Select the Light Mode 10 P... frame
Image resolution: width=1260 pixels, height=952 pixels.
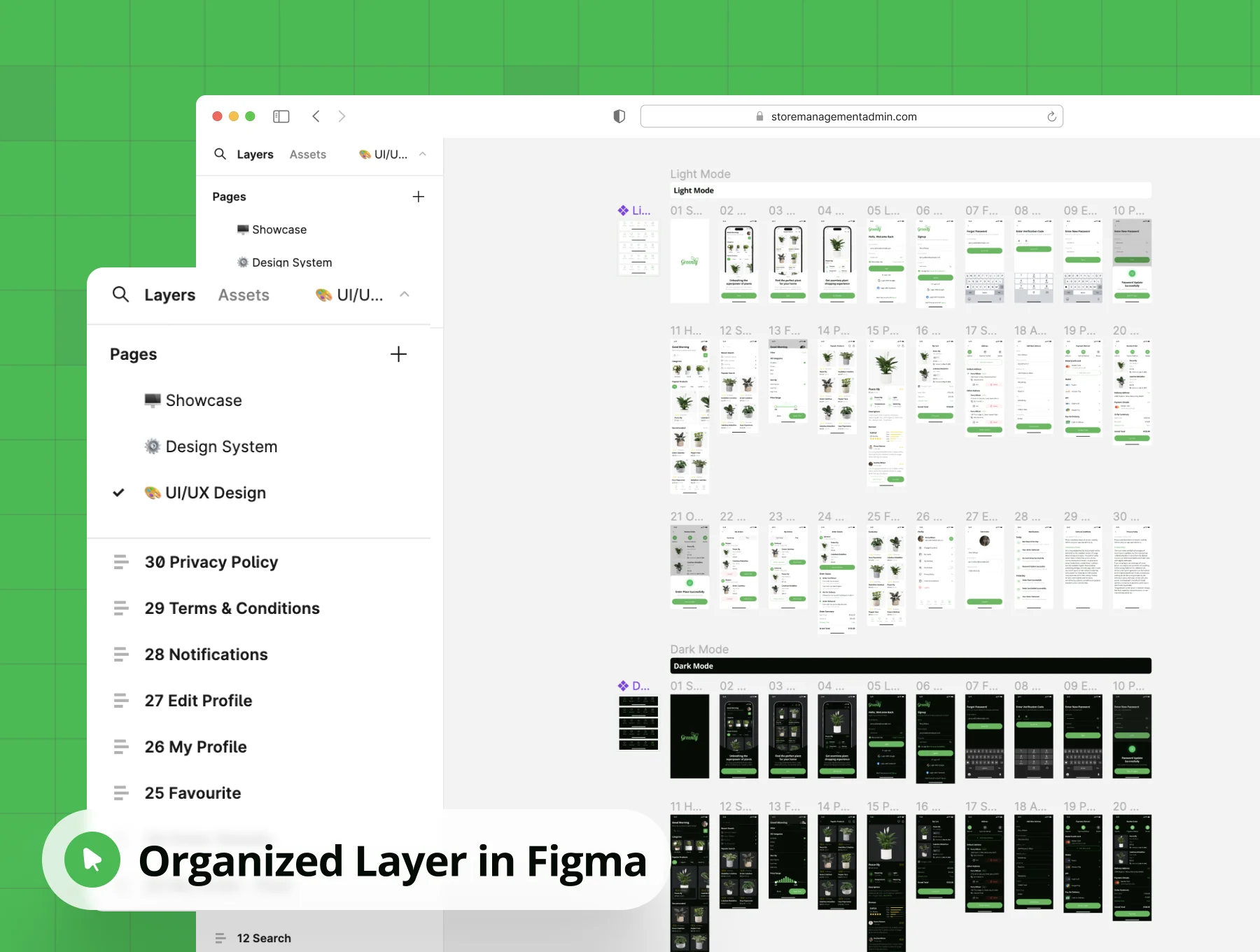[x=1132, y=261]
